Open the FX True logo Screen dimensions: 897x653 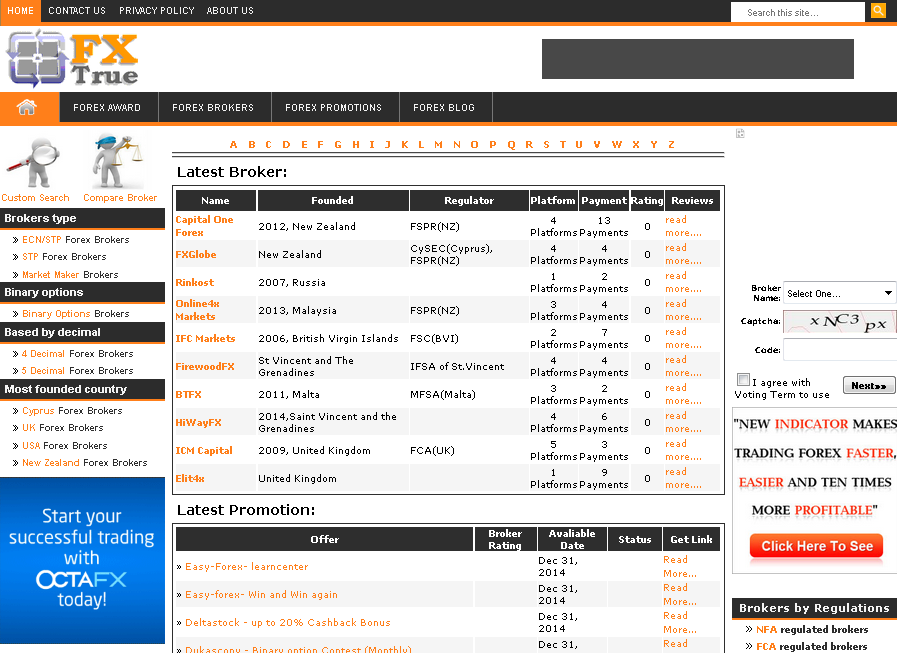point(72,58)
